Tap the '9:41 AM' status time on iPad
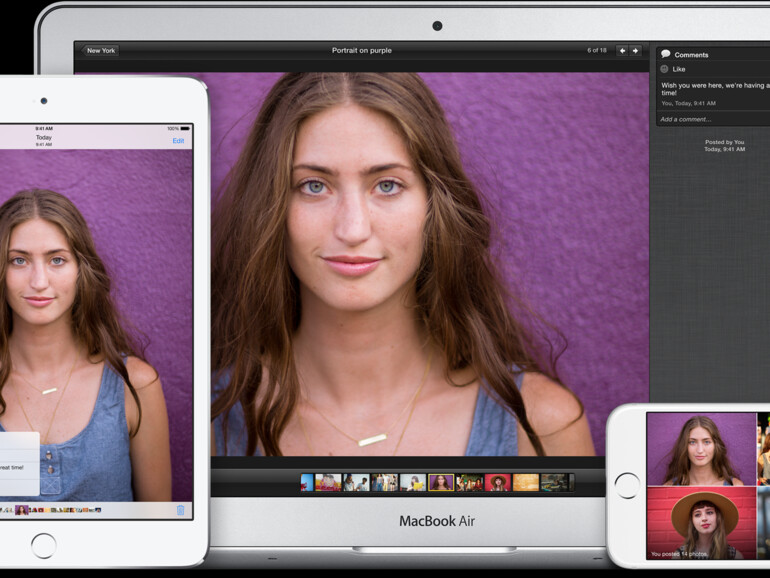Image resolution: width=770 pixels, height=578 pixels. click(x=44, y=129)
